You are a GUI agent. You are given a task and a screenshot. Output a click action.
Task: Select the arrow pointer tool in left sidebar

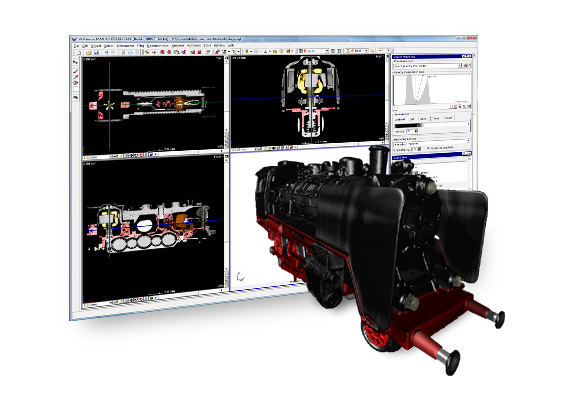(x=75, y=63)
